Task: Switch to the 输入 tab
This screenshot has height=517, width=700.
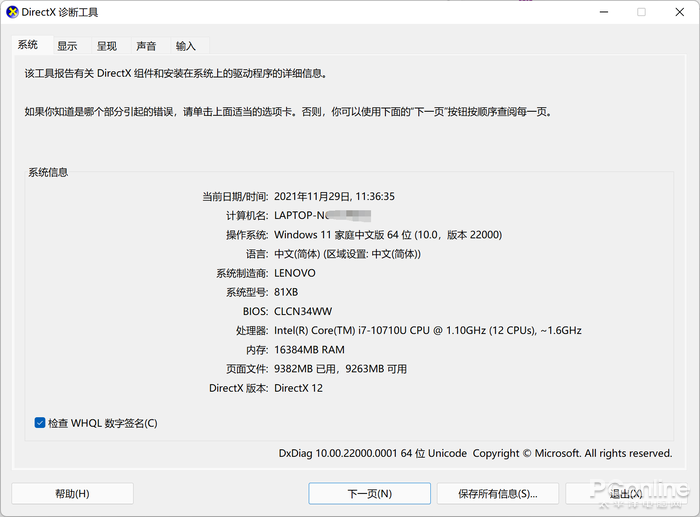Action: click(186, 46)
